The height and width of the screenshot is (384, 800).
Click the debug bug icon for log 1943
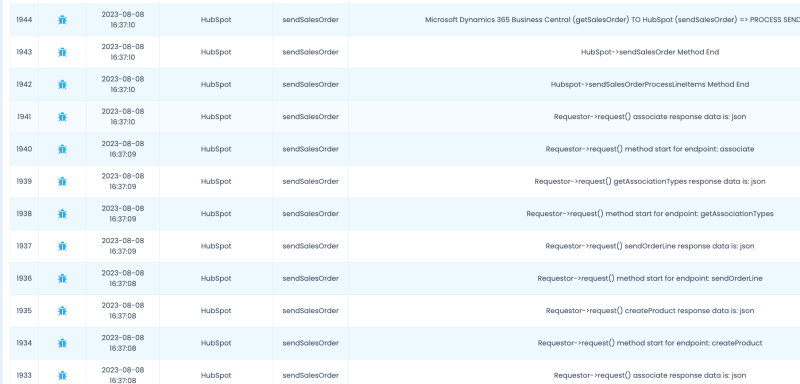tap(62, 52)
